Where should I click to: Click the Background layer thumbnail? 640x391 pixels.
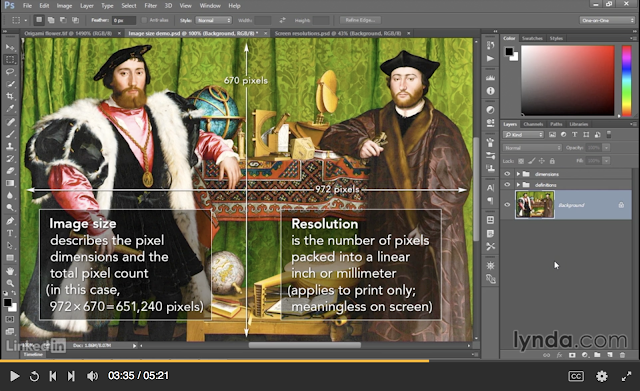click(x=535, y=205)
